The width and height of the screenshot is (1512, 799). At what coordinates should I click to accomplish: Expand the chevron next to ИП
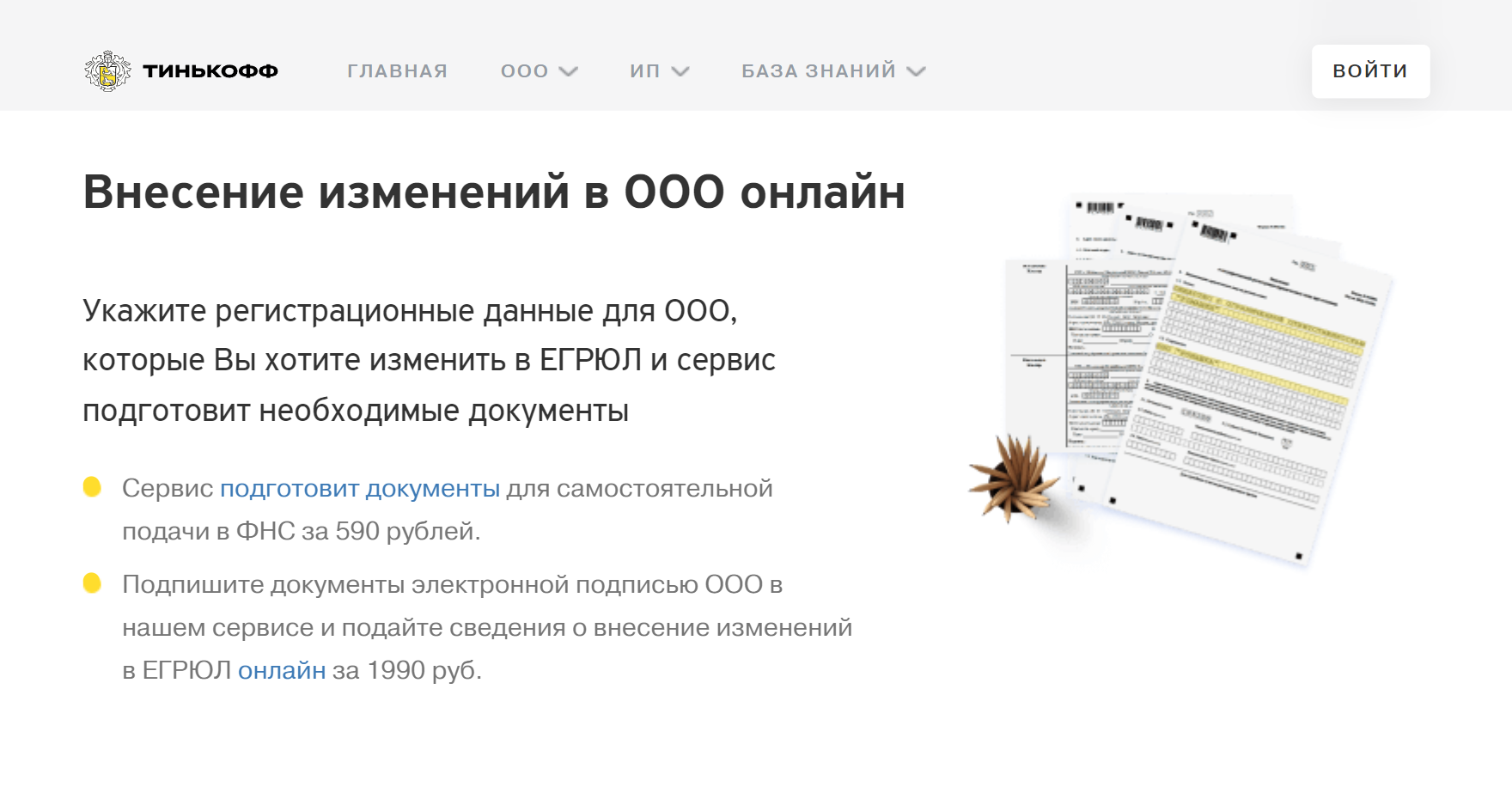click(680, 71)
